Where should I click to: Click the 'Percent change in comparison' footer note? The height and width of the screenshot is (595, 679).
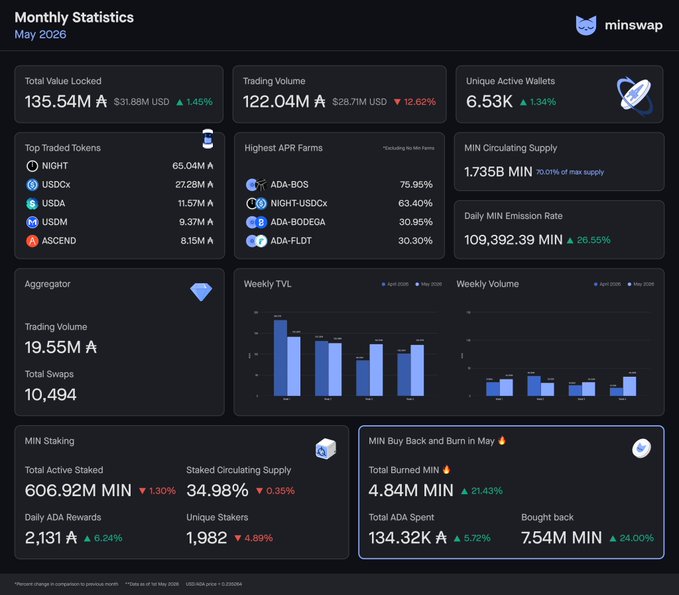[66, 584]
